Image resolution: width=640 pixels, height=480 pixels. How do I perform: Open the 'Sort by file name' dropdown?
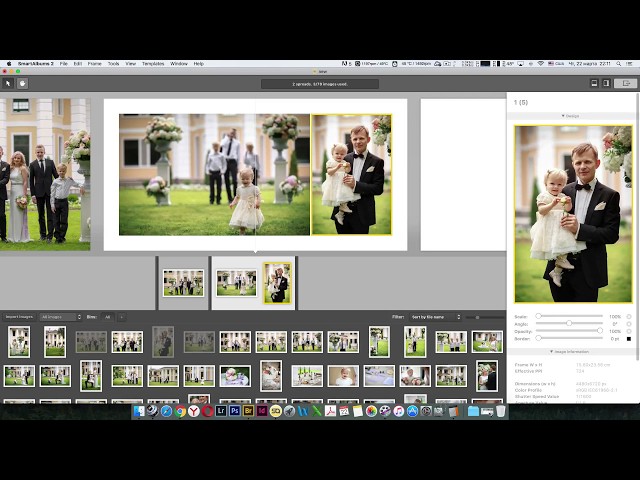pyautogui.click(x=436, y=316)
